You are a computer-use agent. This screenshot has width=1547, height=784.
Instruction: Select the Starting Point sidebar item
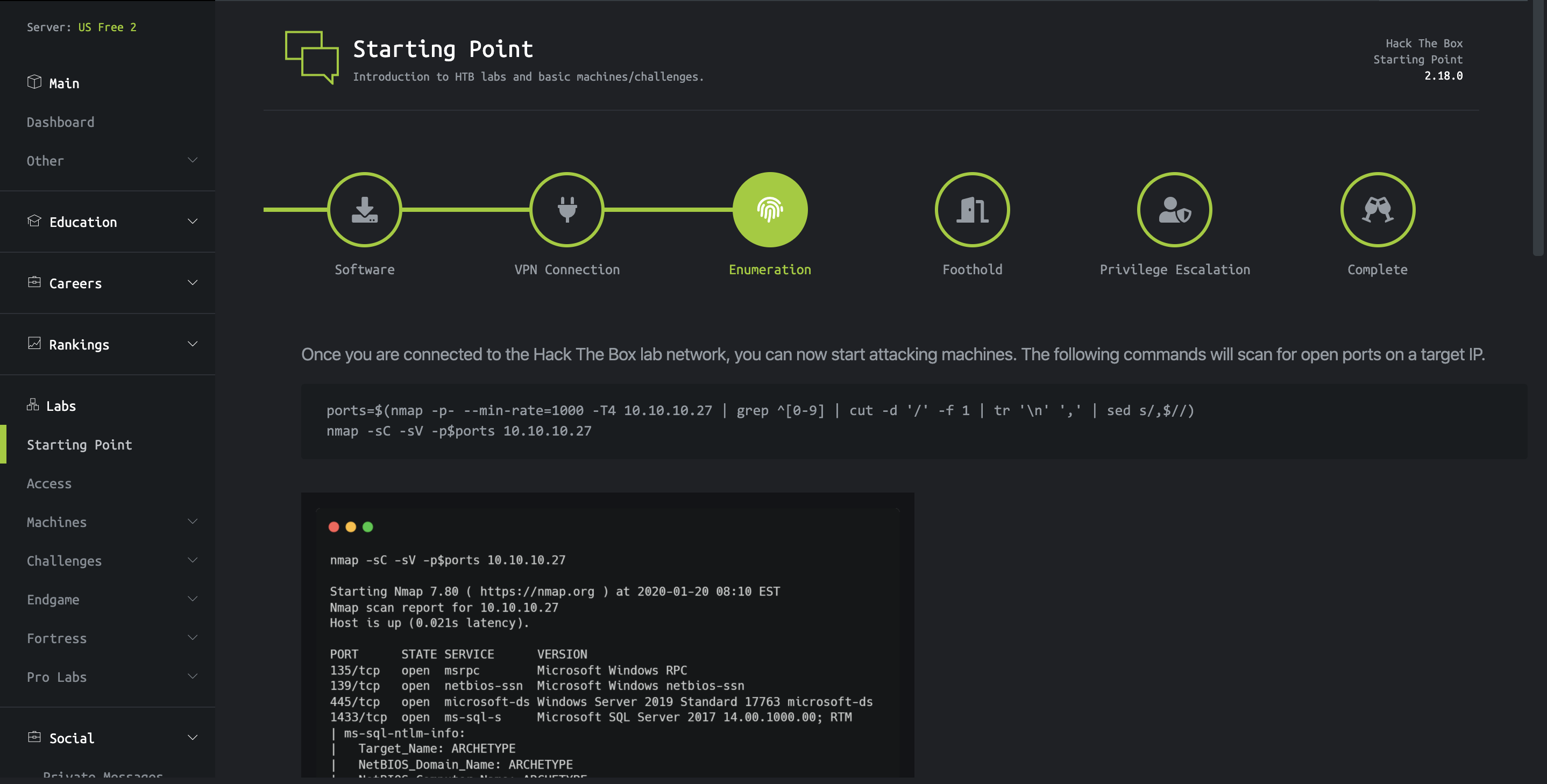point(79,444)
